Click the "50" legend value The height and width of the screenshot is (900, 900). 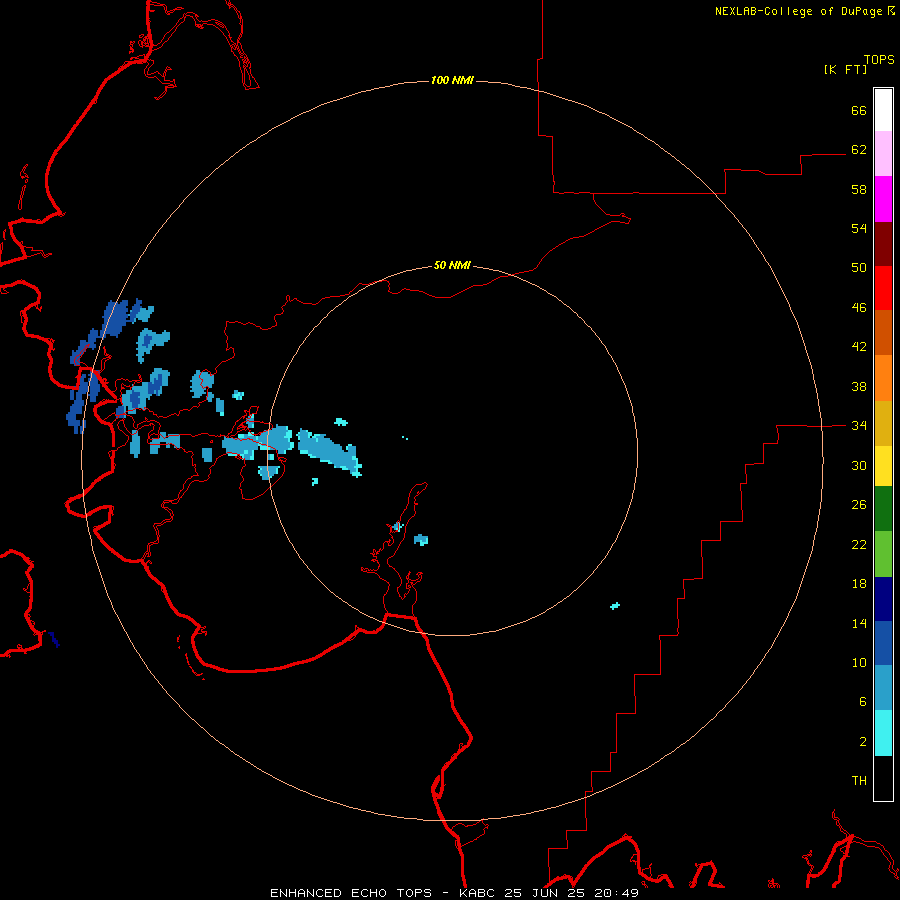click(x=859, y=267)
